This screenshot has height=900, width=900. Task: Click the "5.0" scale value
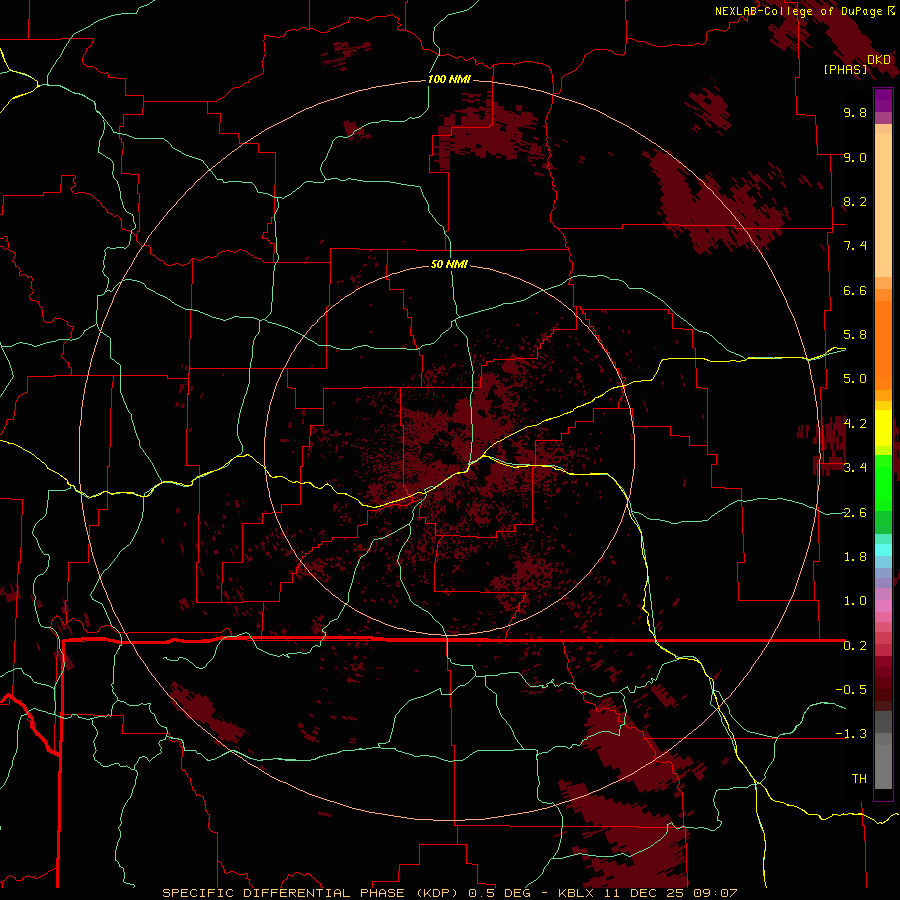(x=855, y=379)
